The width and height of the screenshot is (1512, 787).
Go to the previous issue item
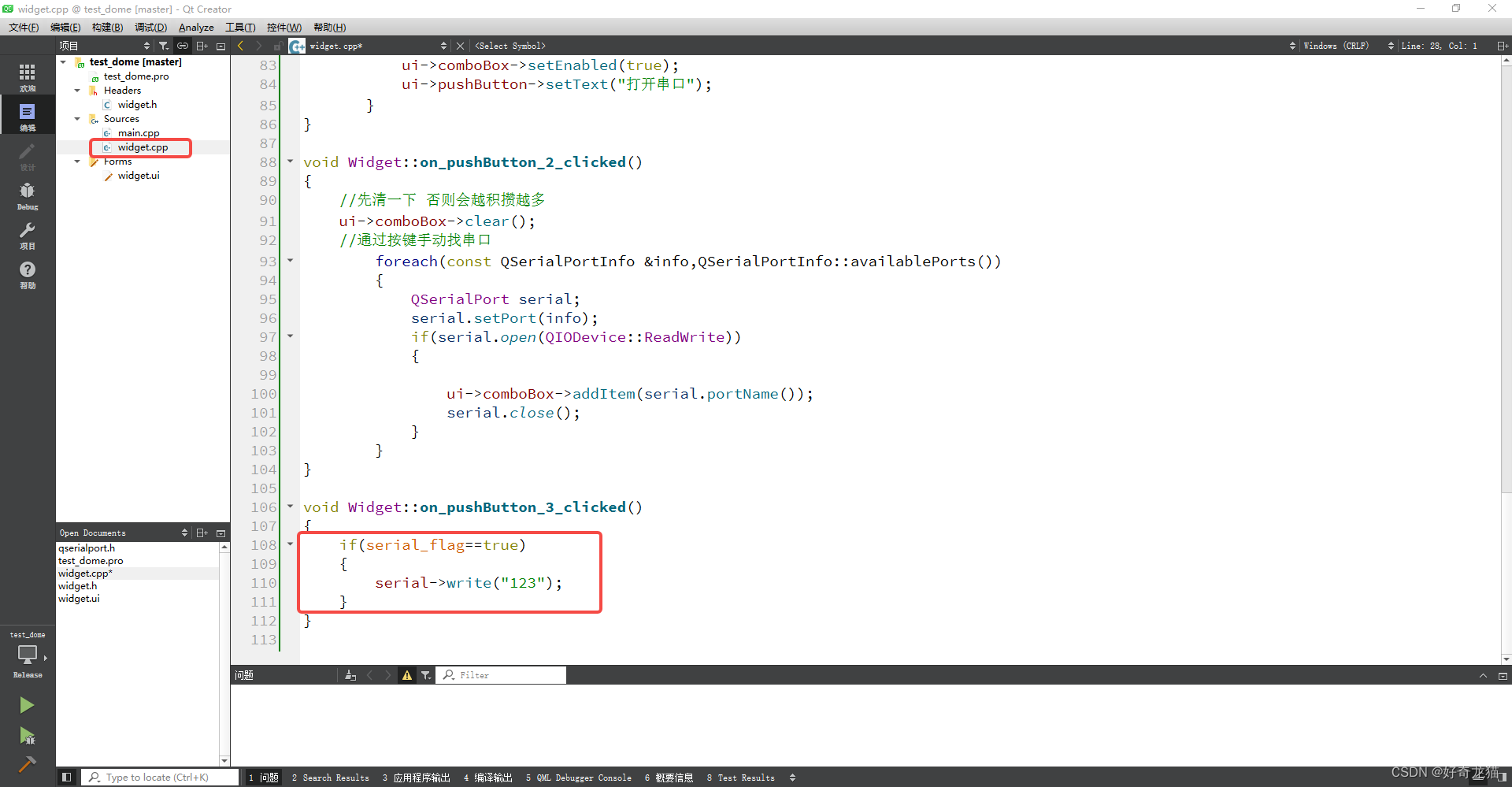(x=369, y=675)
